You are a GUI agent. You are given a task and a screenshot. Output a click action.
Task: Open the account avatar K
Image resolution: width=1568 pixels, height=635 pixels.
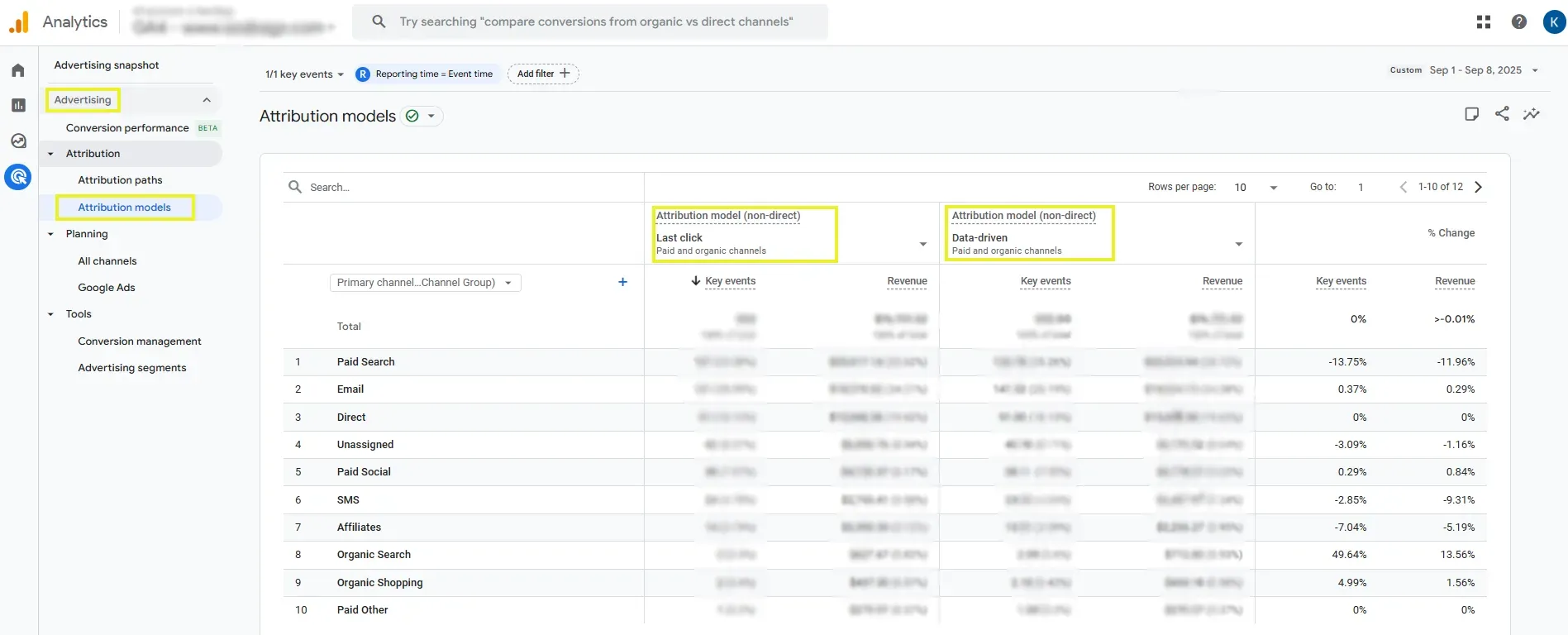(x=1554, y=22)
